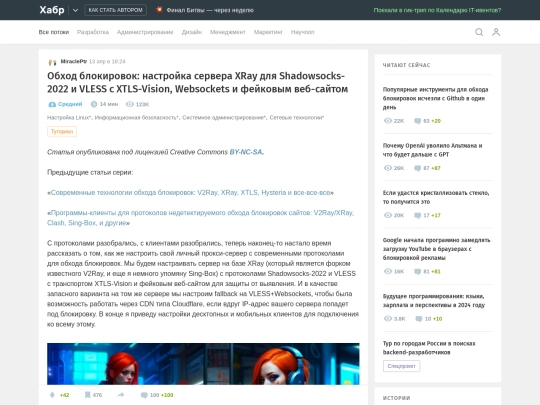Image resolution: width=540 pixels, height=405 pixels.
Task: Open Почему OpenAI уволило Альтмана article
Action: point(433,150)
